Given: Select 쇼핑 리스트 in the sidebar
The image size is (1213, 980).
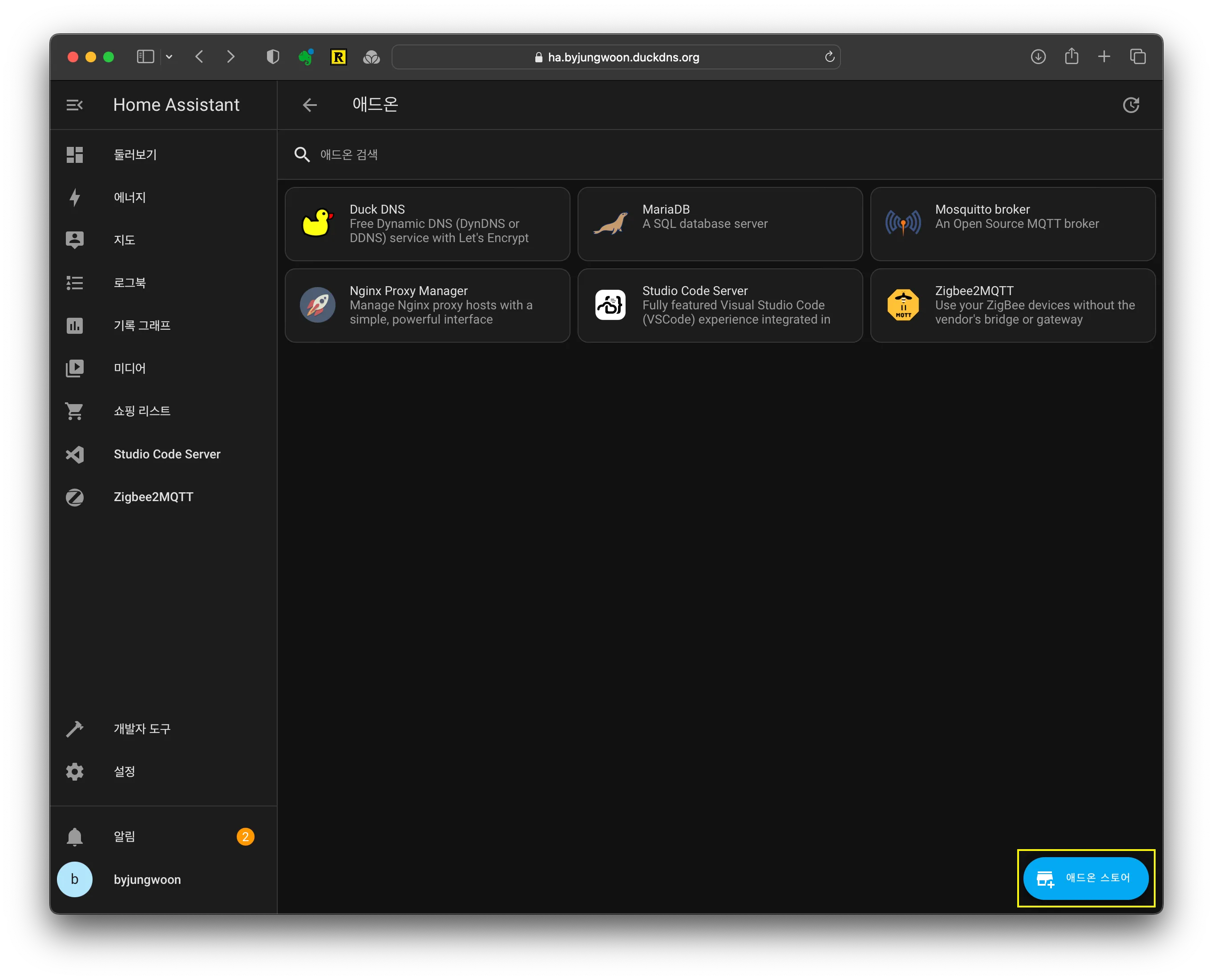Looking at the screenshot, I should coord(163,411).
